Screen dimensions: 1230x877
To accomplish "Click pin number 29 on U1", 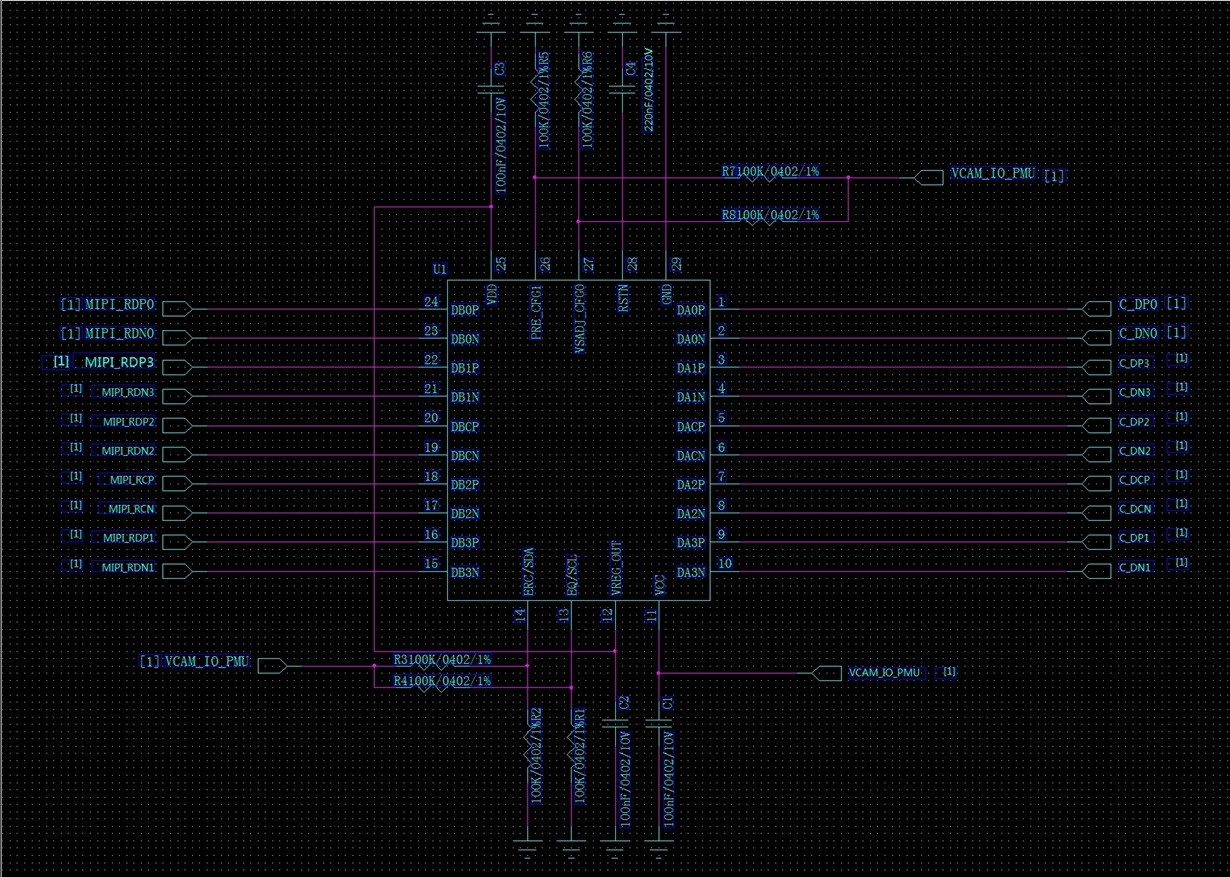I will point(675,265).
